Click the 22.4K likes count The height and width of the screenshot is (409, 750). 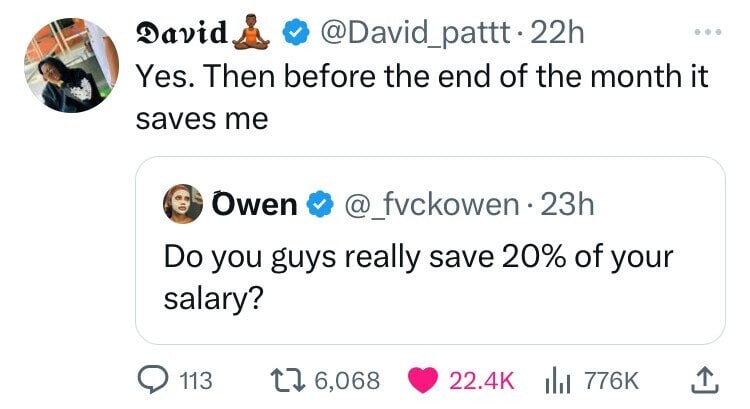click(x=483, y=380)
